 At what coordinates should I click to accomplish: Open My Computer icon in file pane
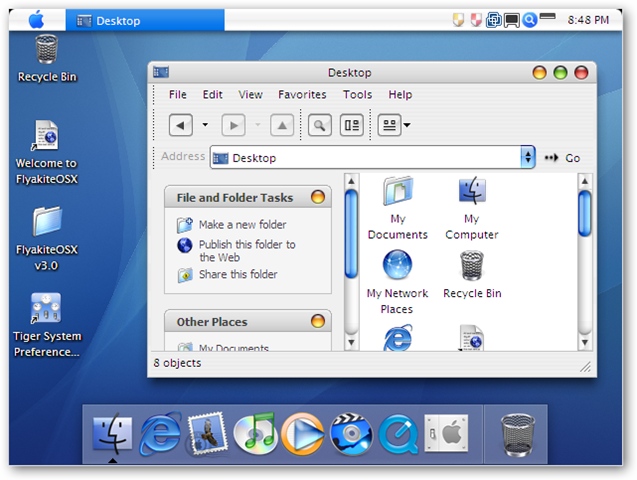click(472, 208)
